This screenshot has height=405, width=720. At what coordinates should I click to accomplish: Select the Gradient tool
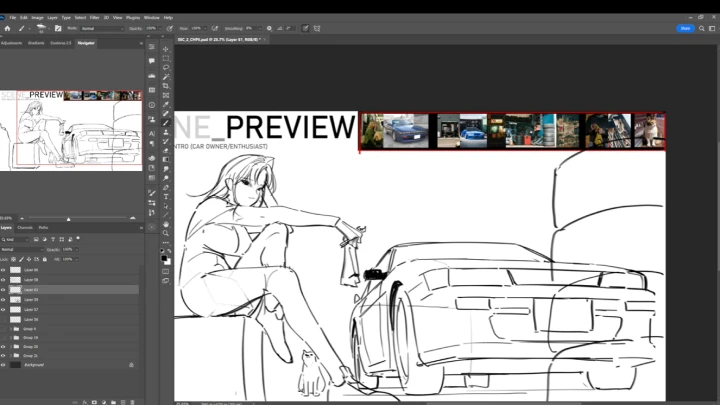click(166, 160)
